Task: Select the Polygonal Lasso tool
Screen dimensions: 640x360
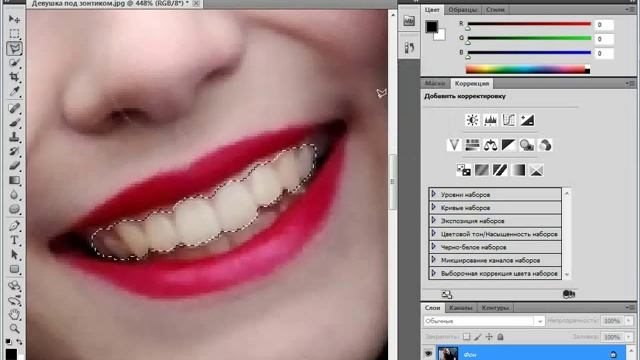Action: click(x=14, y=48)
